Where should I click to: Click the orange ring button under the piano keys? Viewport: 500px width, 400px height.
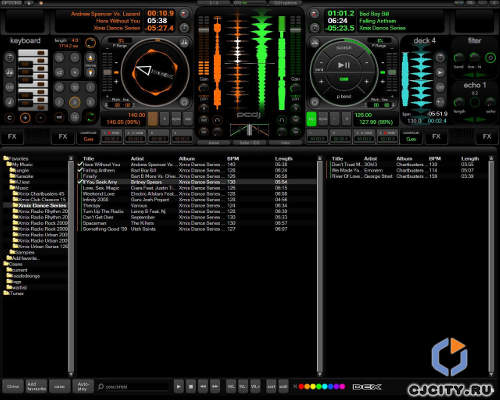pos(25,118)
